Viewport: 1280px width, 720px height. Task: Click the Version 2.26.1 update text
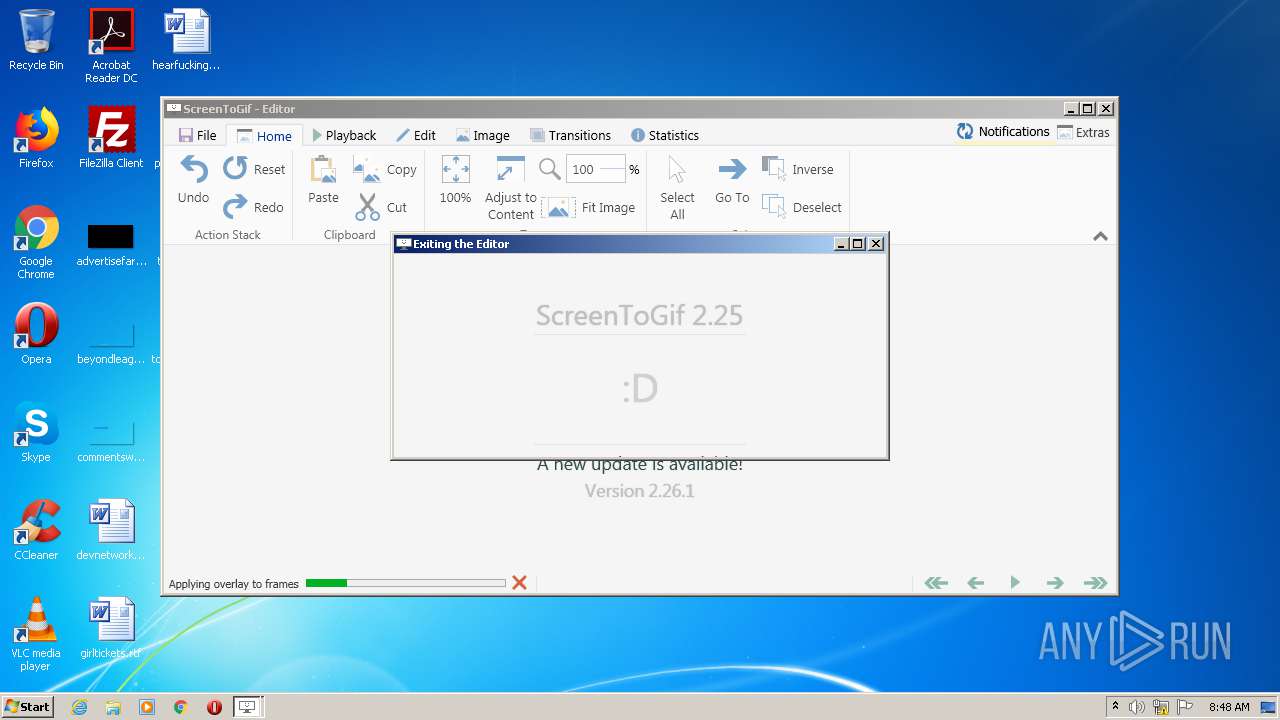pos(640,491)
